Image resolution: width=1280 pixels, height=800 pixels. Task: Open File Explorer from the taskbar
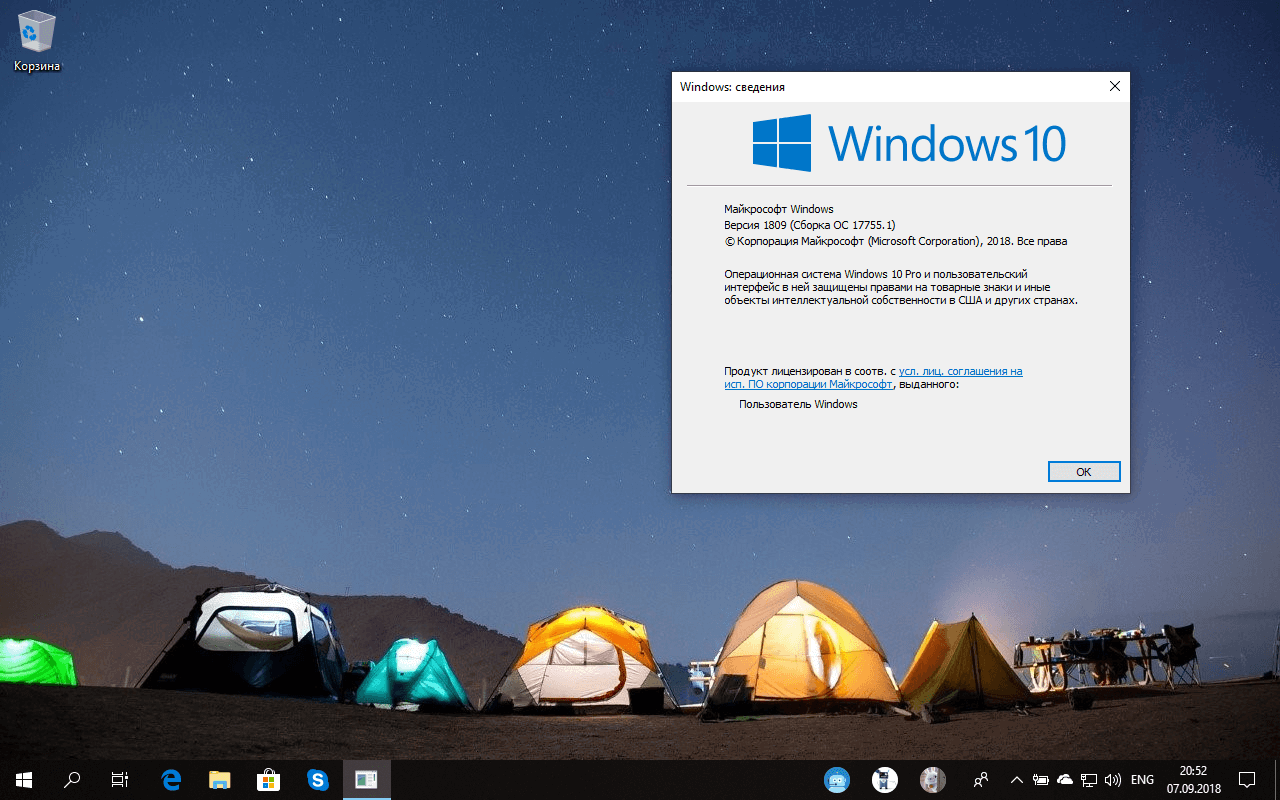tap(219, 780)
